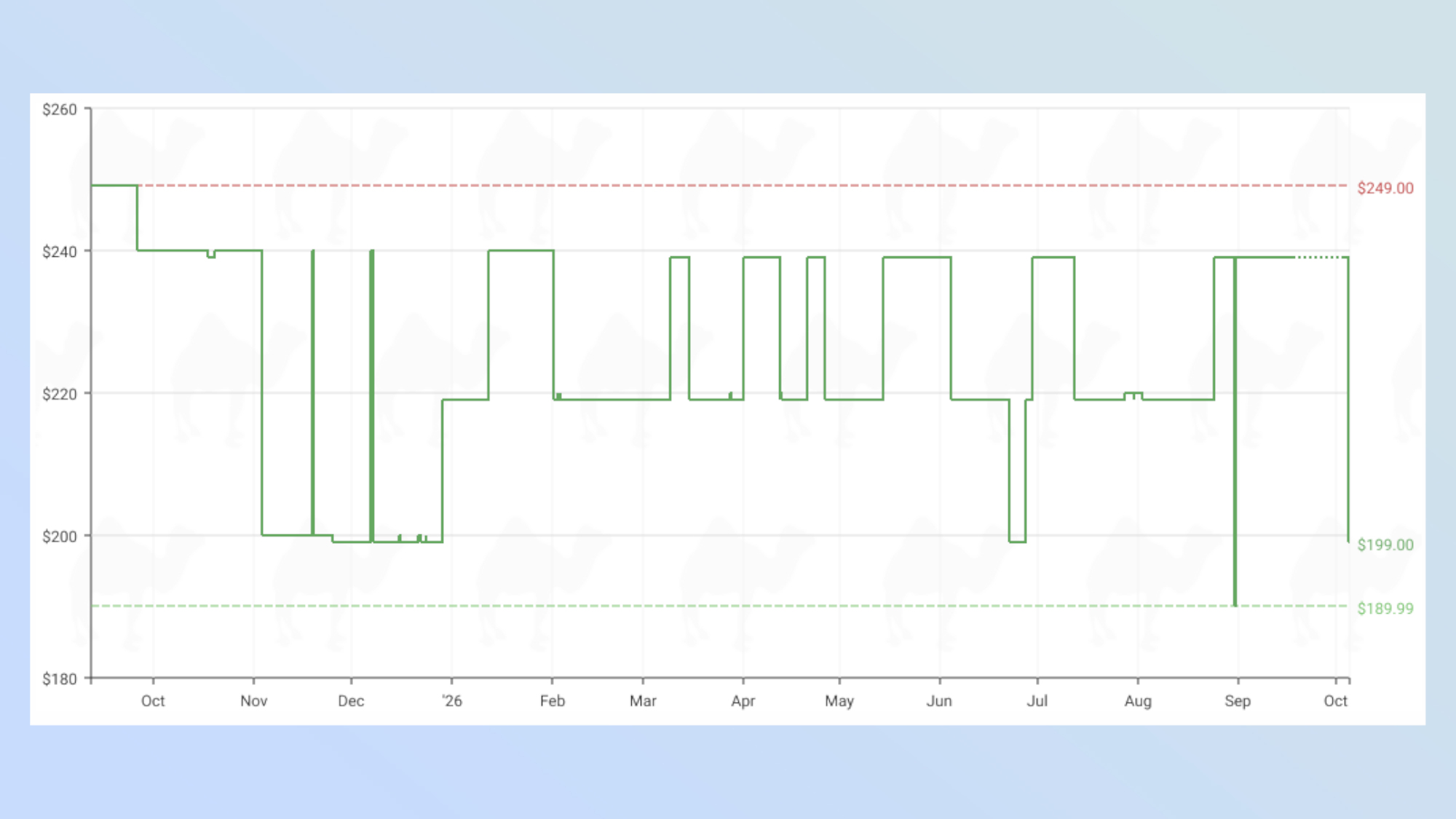This screenshot has width=1456, height=819.
Task: Click the Dec x-axis label
Action: pos(351,700)
